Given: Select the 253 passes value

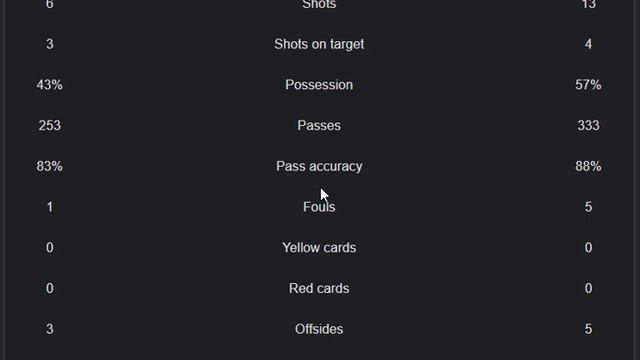Looking at the screenshot, I should click(x=49, y=125).
